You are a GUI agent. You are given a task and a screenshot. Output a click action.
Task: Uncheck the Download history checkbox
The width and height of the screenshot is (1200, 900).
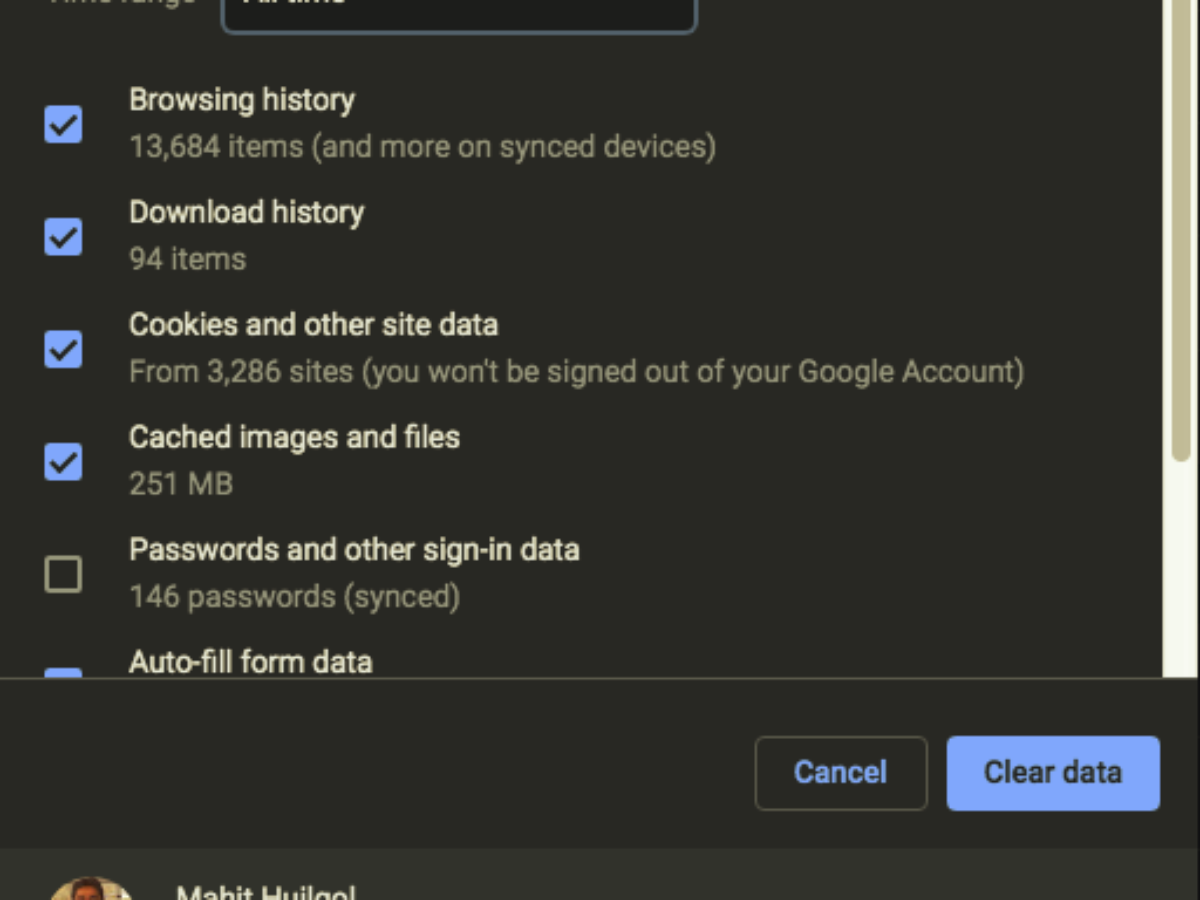pos(63,237)
